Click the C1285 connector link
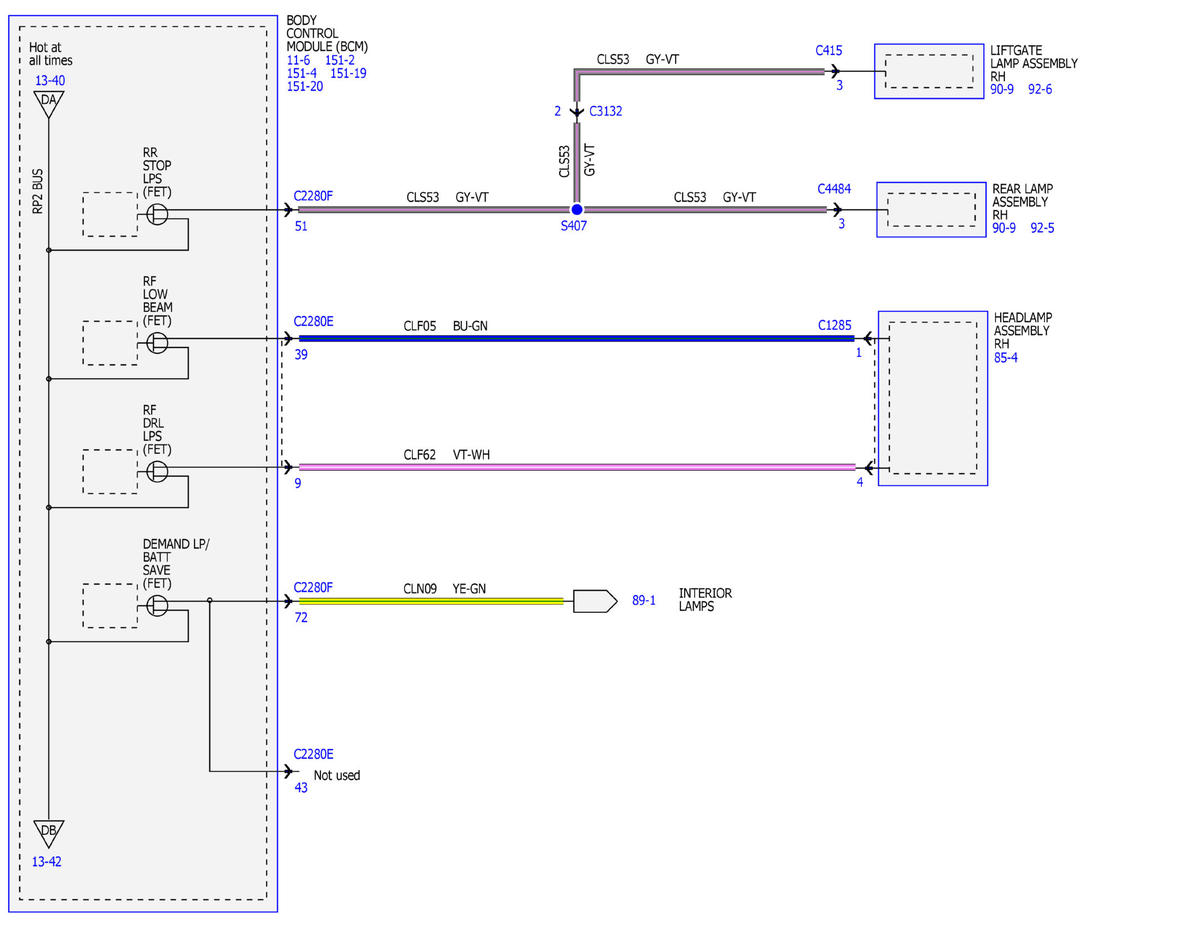The image size is (1200, 927). point(835,325)
